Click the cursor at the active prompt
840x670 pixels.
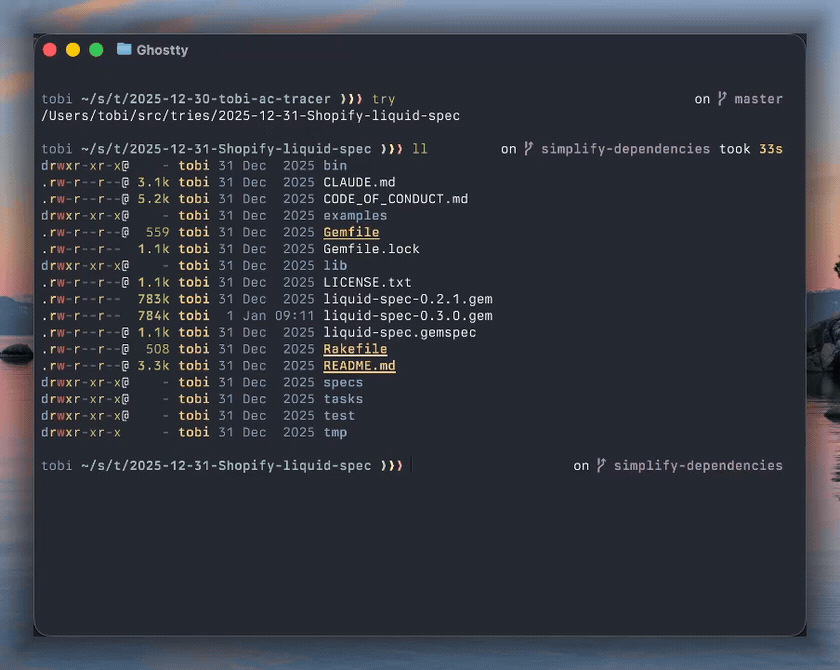coord(410,465)
